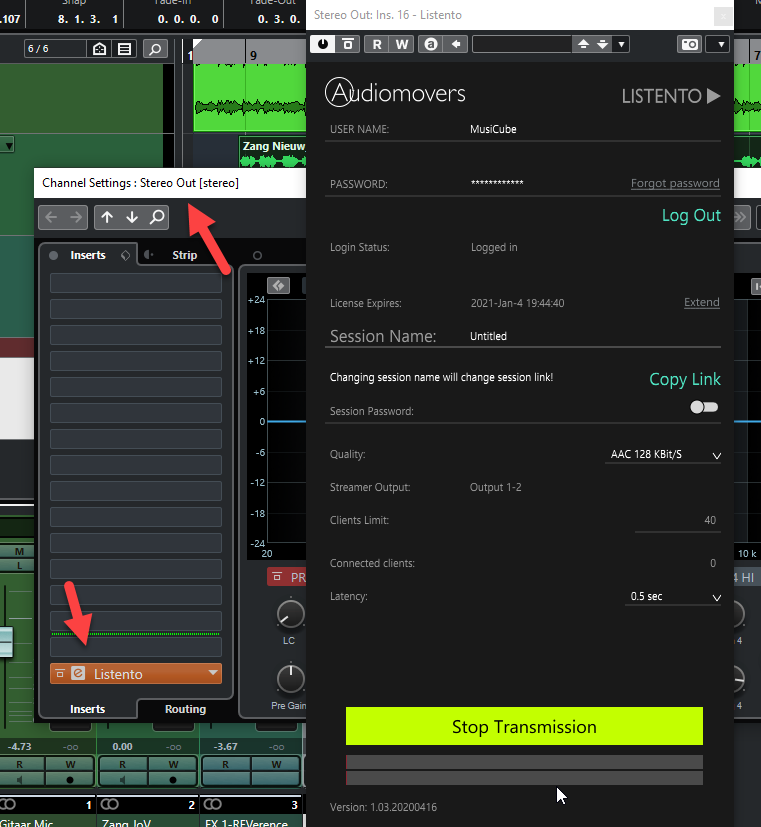Click the first empty insert slot
This screenshot has height=827, width=761.
click(136, 283)
